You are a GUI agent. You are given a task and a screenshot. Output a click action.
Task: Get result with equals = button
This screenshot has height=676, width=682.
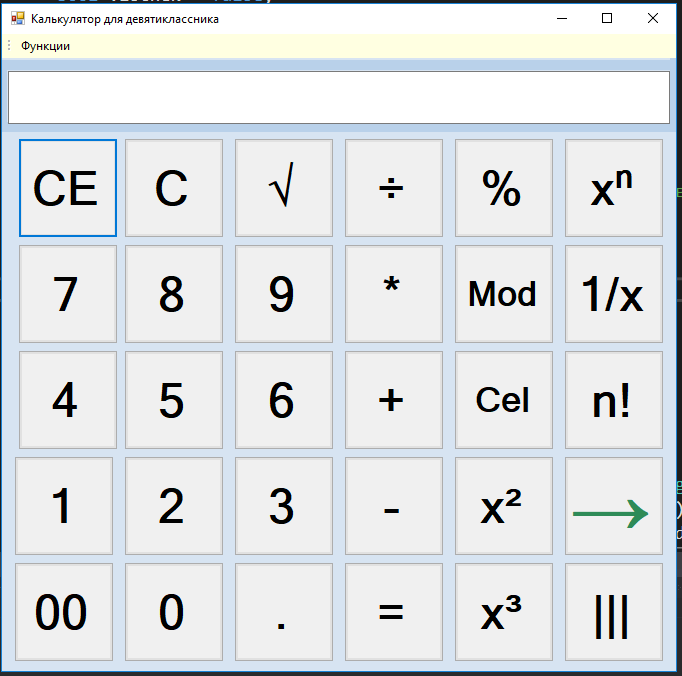coord(394,612)
